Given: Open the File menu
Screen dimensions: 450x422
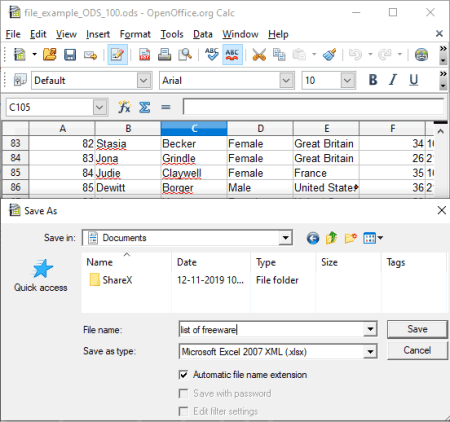Looking at the screenshot, I should click(13, 34).
